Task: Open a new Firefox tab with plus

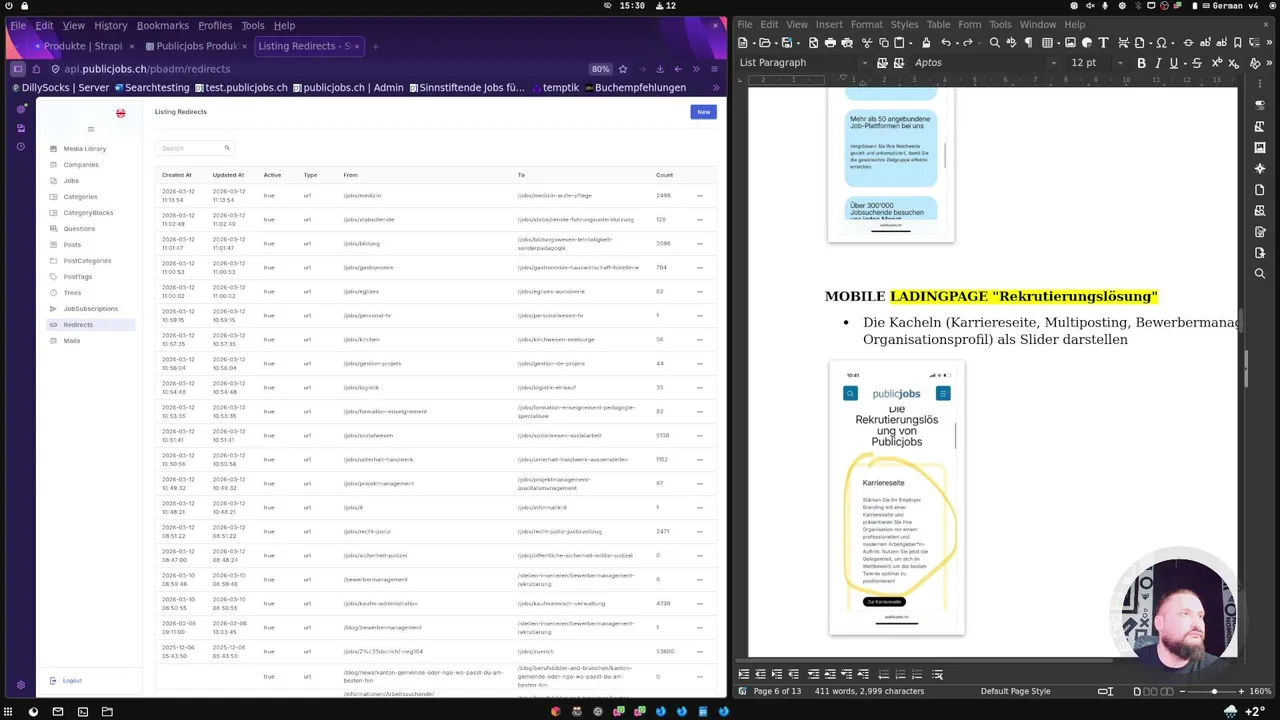Action: (x=376, y=46)
